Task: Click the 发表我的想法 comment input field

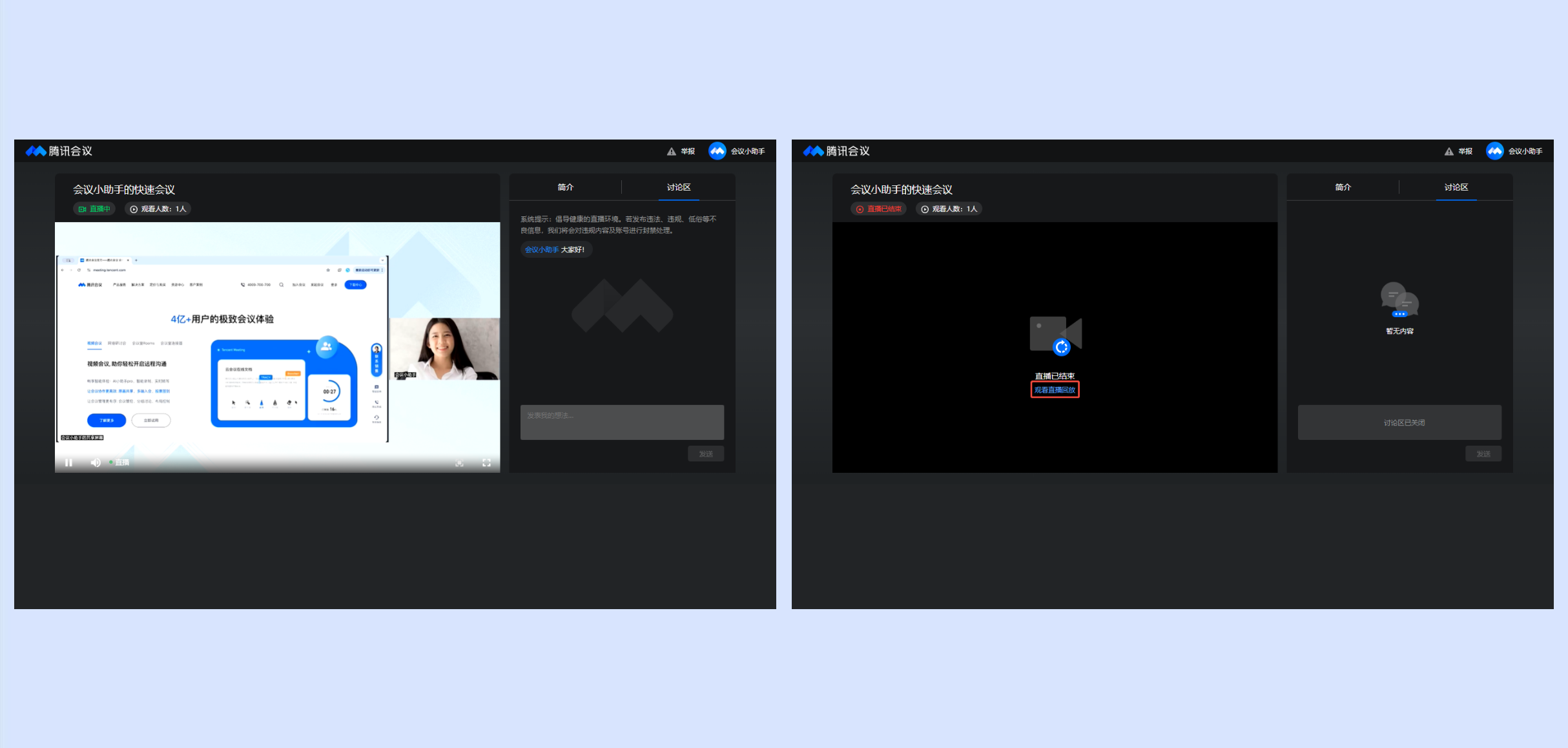Action: 622,422
